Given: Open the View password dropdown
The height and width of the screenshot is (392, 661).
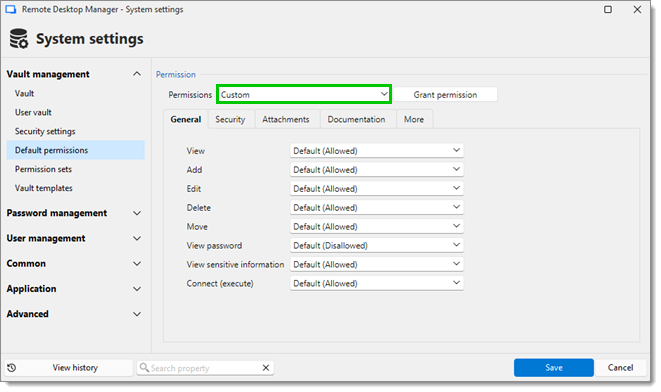Looking at the screenshot, I should click(x=376, y=245).
